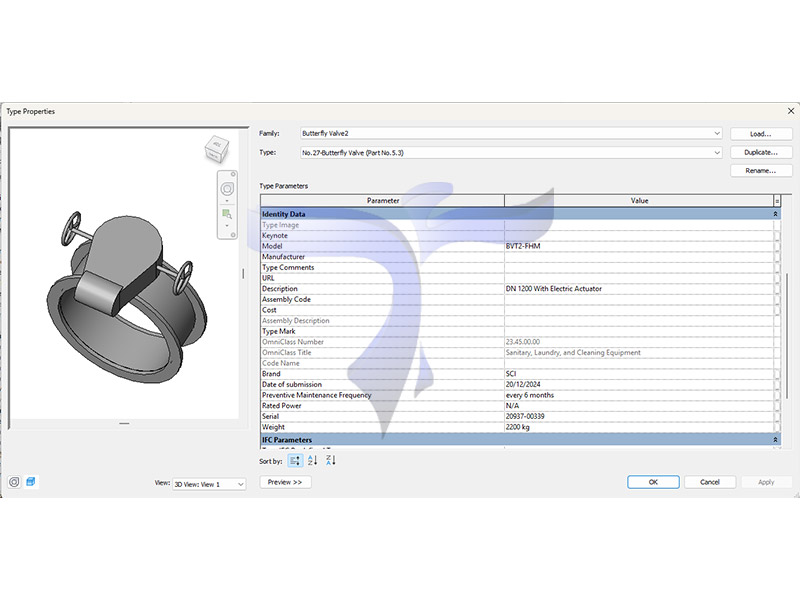Viewport: 800px width, 600px height.
Task: Open the View dropdown showing 3D View: View 1
Action: point(240,484)
